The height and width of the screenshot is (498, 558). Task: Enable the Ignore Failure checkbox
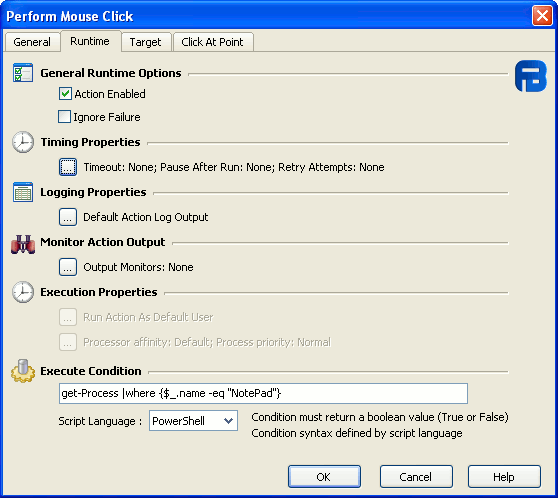[x=64, y=117]
